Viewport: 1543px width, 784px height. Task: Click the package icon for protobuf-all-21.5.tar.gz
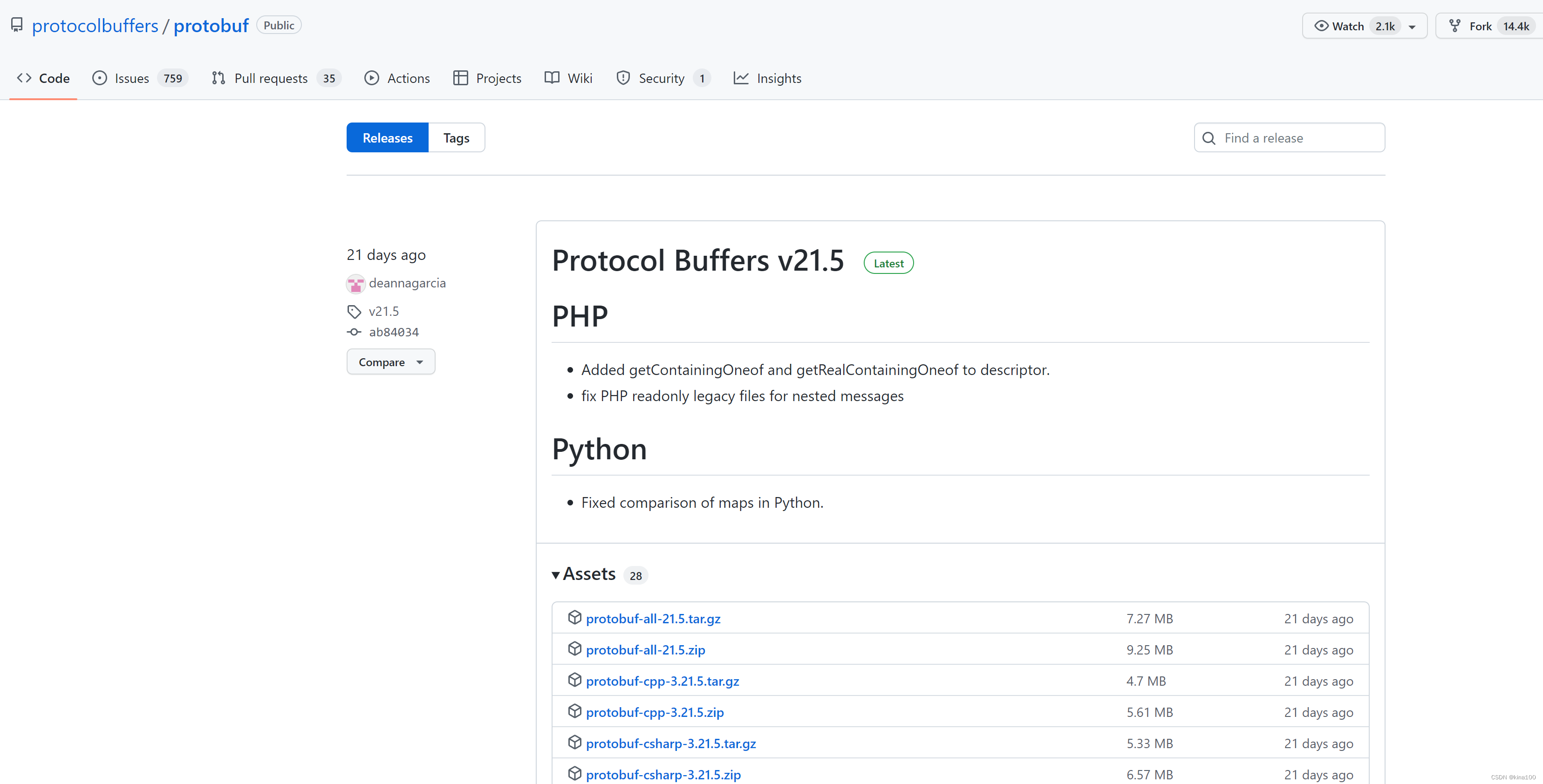[x=574, y=618]
